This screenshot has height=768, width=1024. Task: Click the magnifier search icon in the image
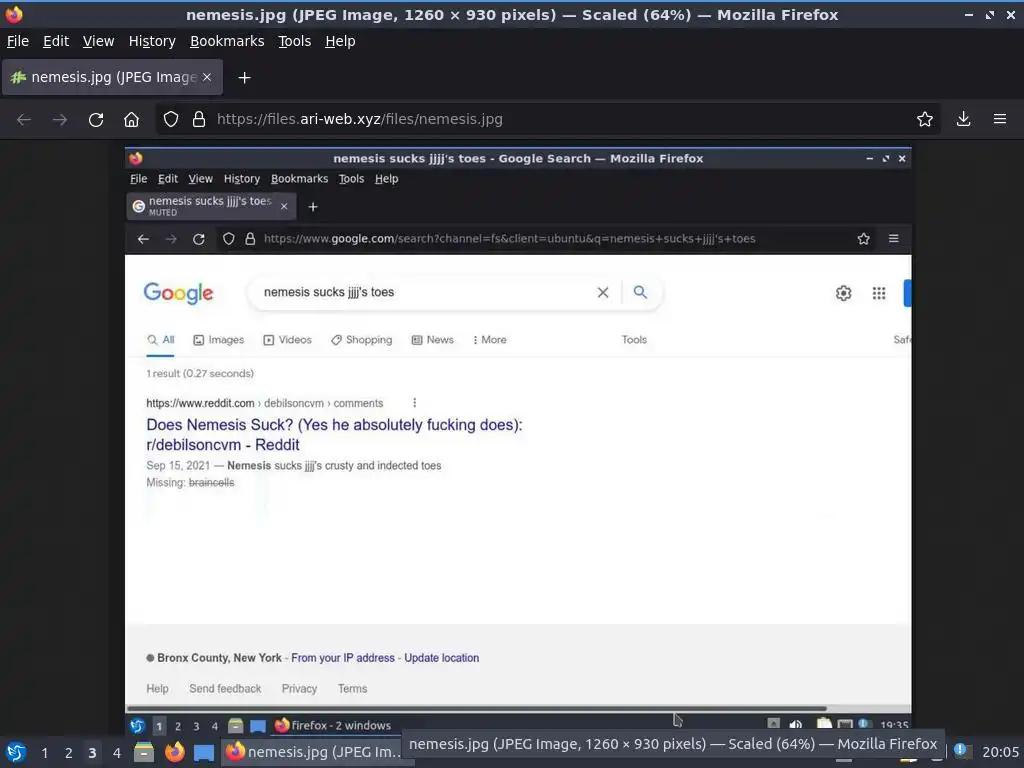[640, 292]
